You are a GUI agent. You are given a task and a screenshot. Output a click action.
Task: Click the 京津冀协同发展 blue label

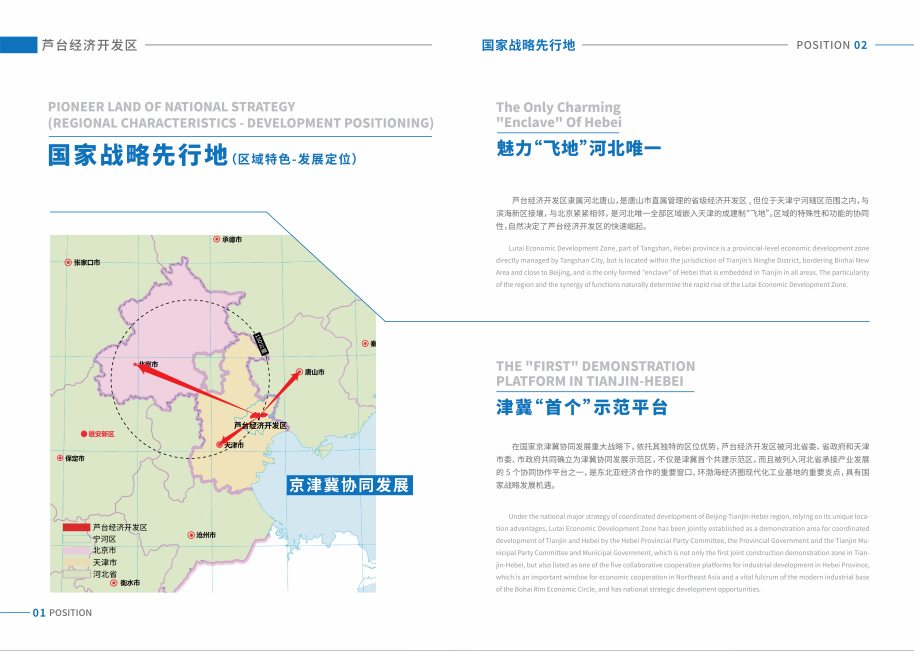[x=350, y=485]
